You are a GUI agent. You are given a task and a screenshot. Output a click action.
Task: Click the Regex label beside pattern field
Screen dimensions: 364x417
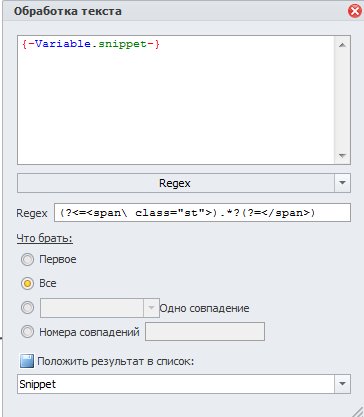point(32,213)
